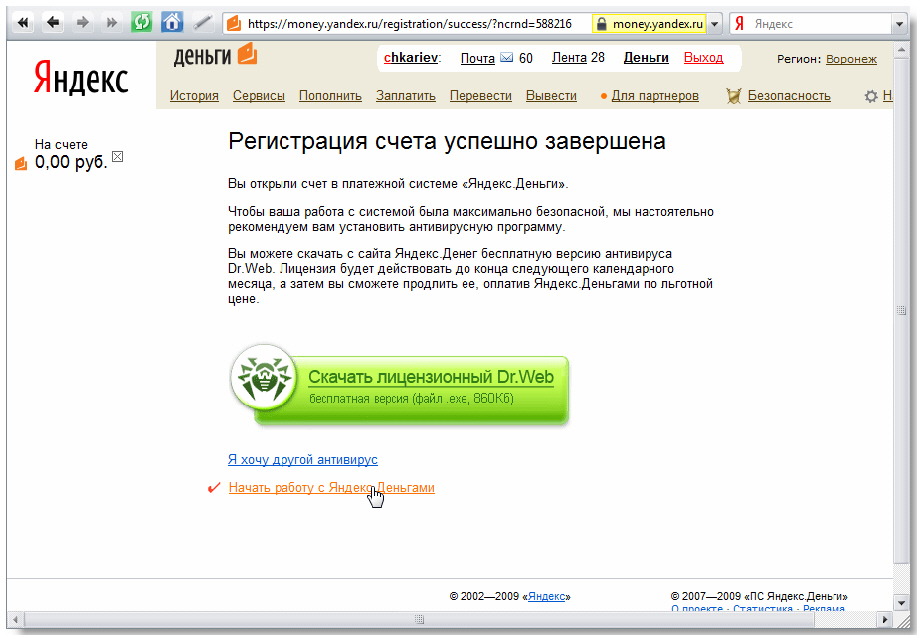917x635 pixels.
Task: Open the Вывести section
Action: pyautogui.click(x=551, y=96)
